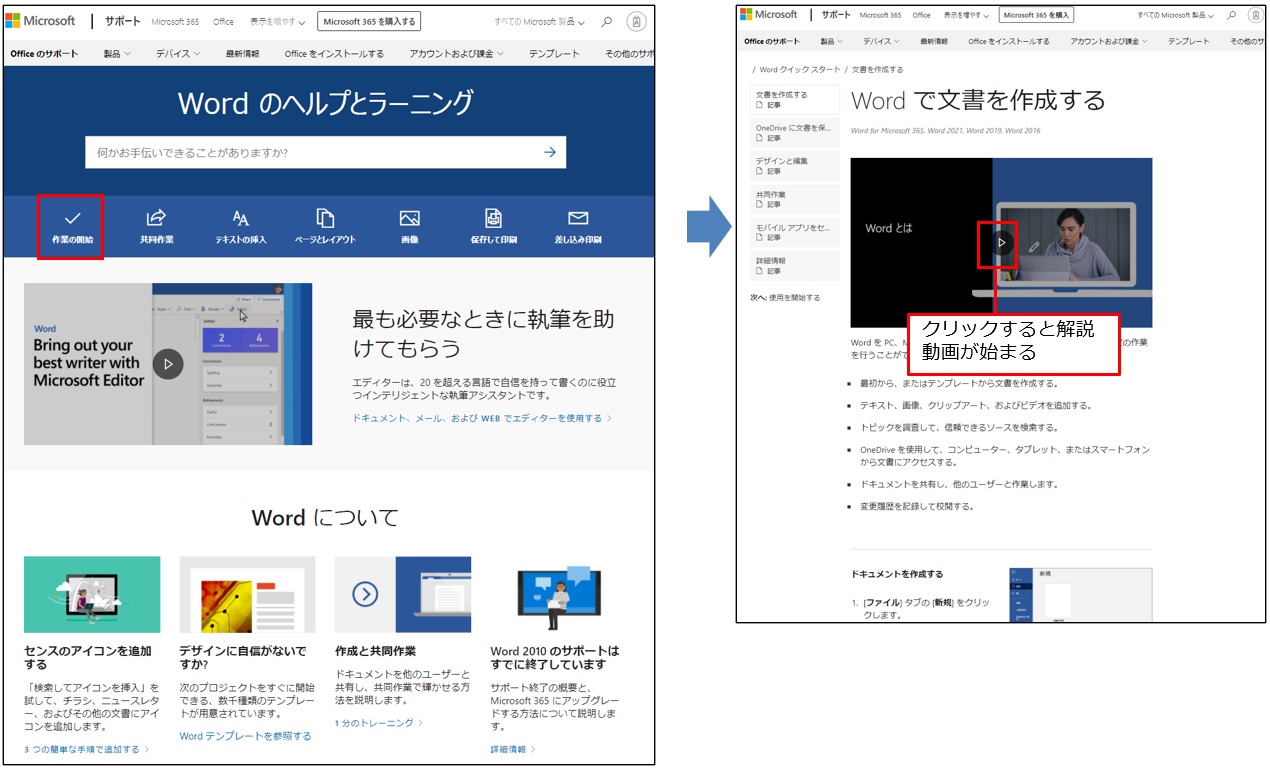Viewport: 1270px width, 768px height.
Task: Open ページとレイアウト pages icon
Action: click(x=325, y=218)
